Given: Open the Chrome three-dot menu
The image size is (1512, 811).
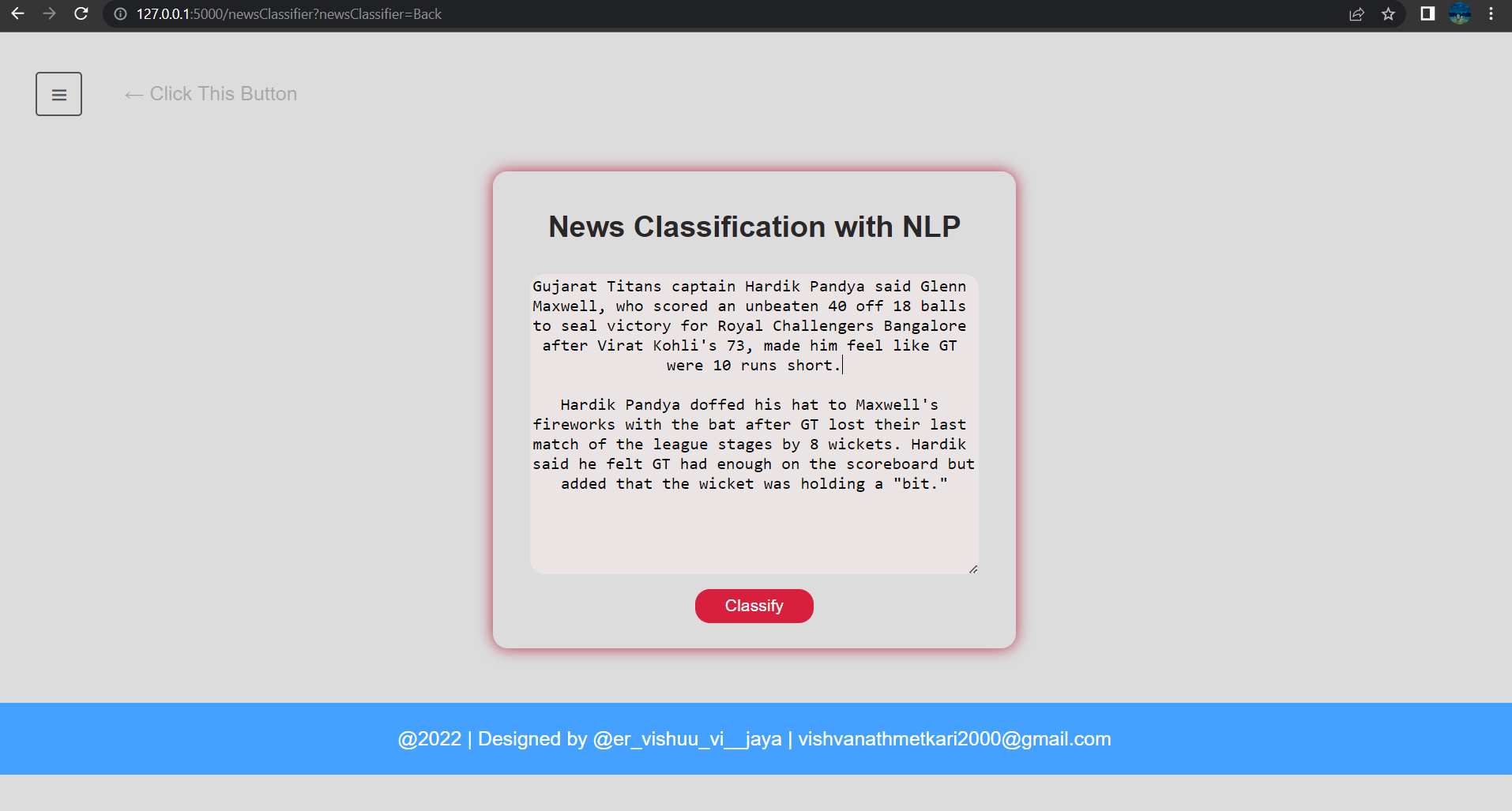Looking at the screenshot, I should [x=1491, y=13].
